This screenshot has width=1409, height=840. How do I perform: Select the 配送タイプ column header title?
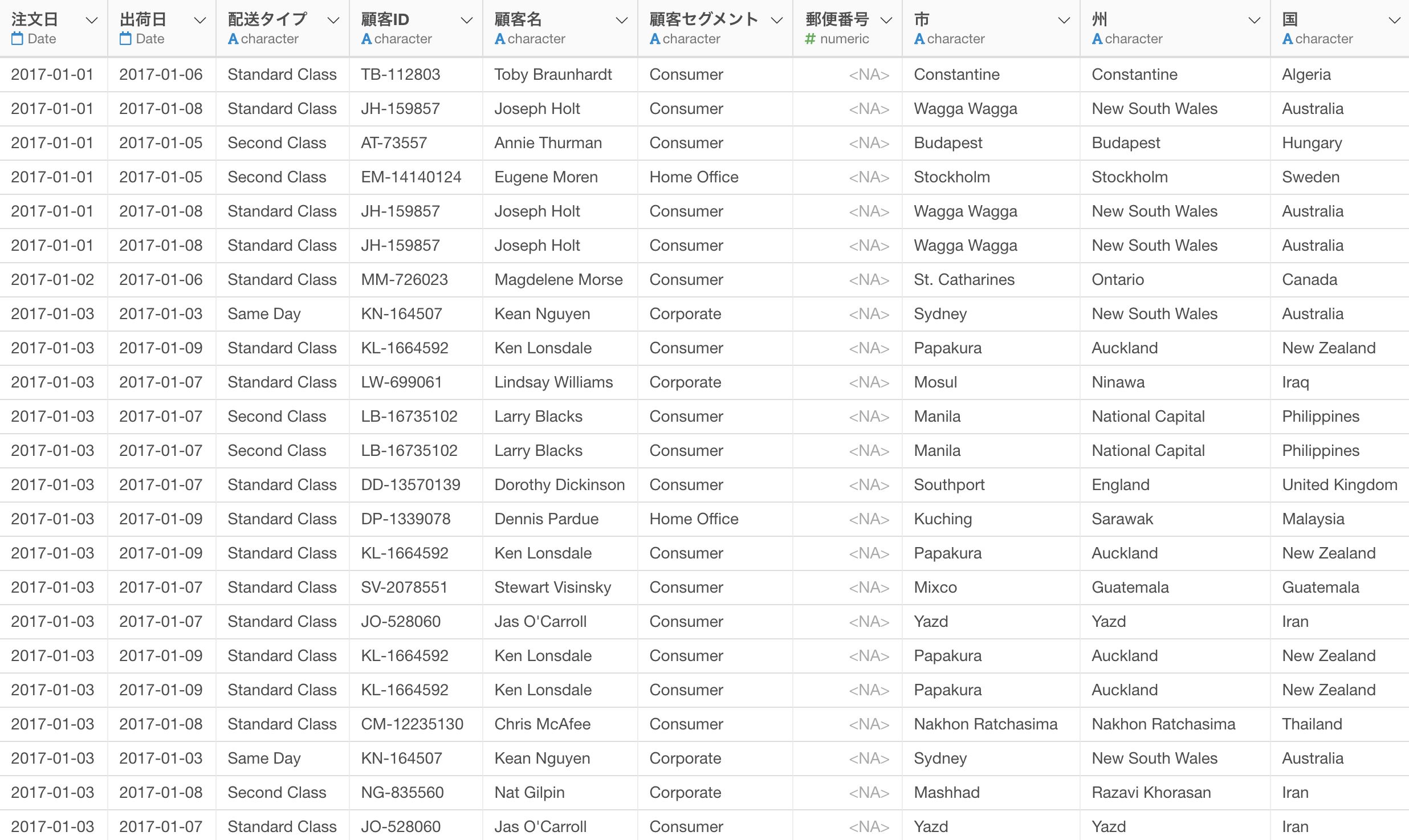pos(267,19)
